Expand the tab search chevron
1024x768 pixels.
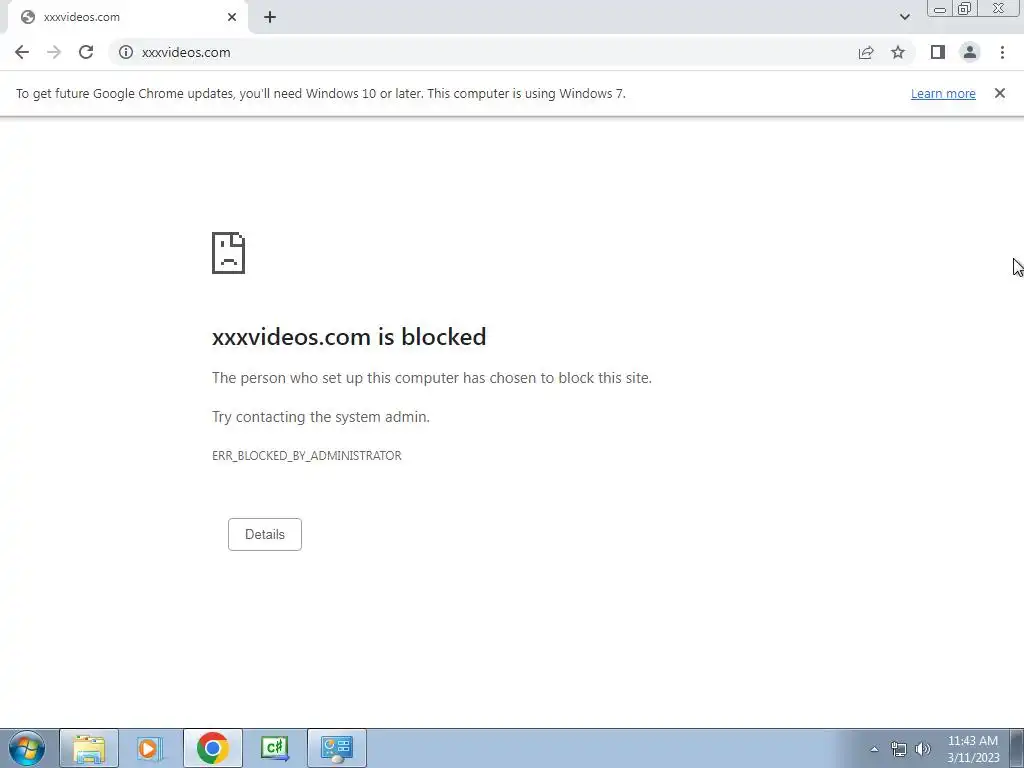(904, 18)
